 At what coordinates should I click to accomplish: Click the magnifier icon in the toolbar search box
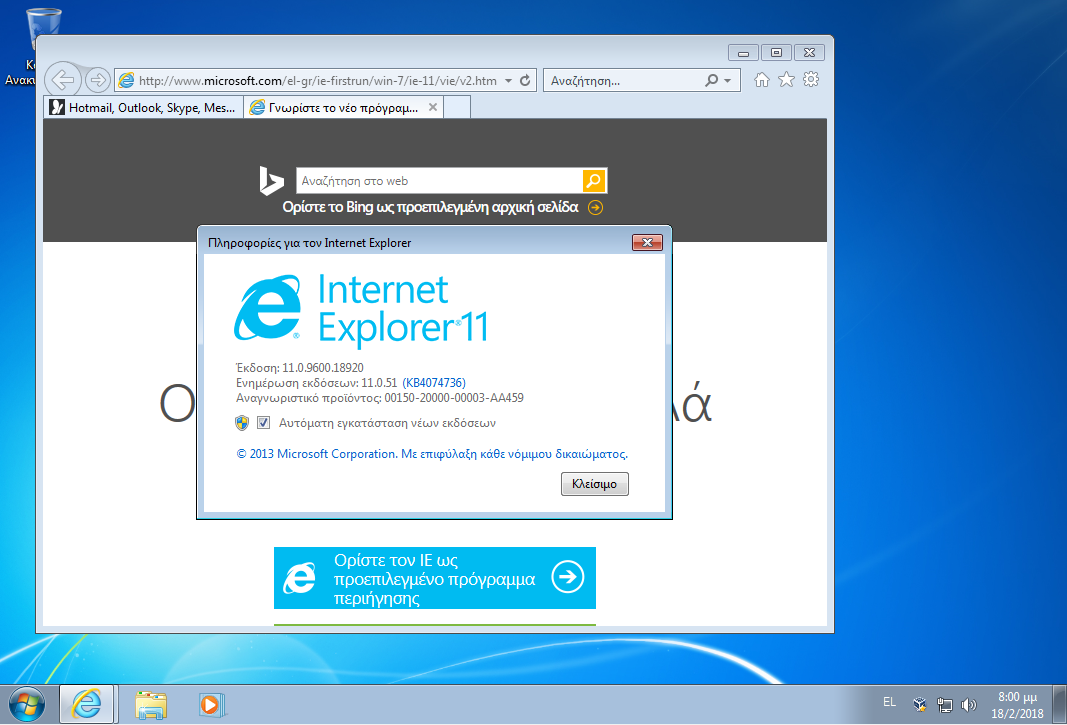pyautogui.click(x=711, y=80)
